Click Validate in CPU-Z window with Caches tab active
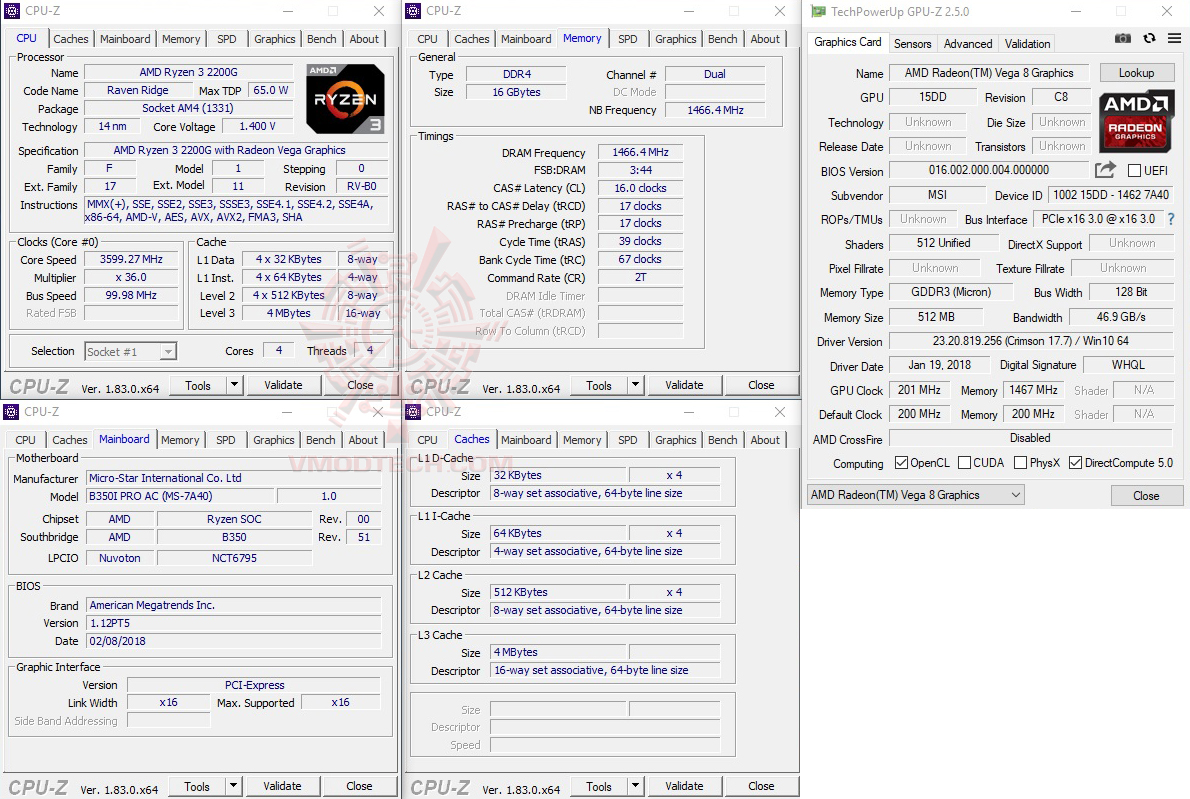The image size is (1190, 799). 684,786
